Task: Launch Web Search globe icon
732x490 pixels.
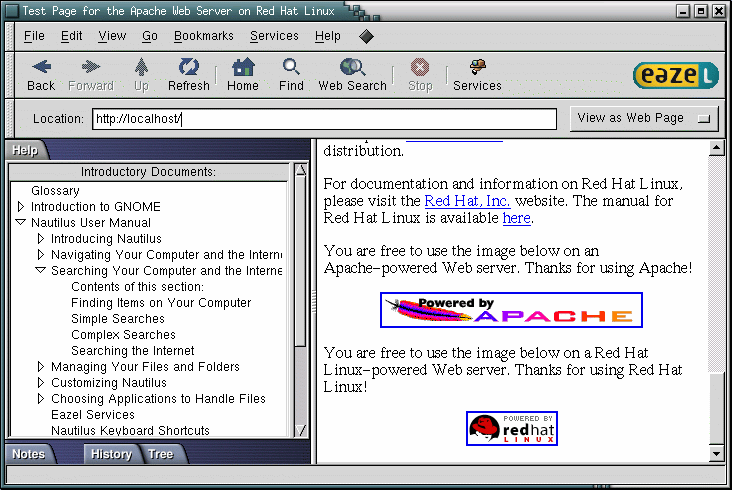Action: pos(352,67)
